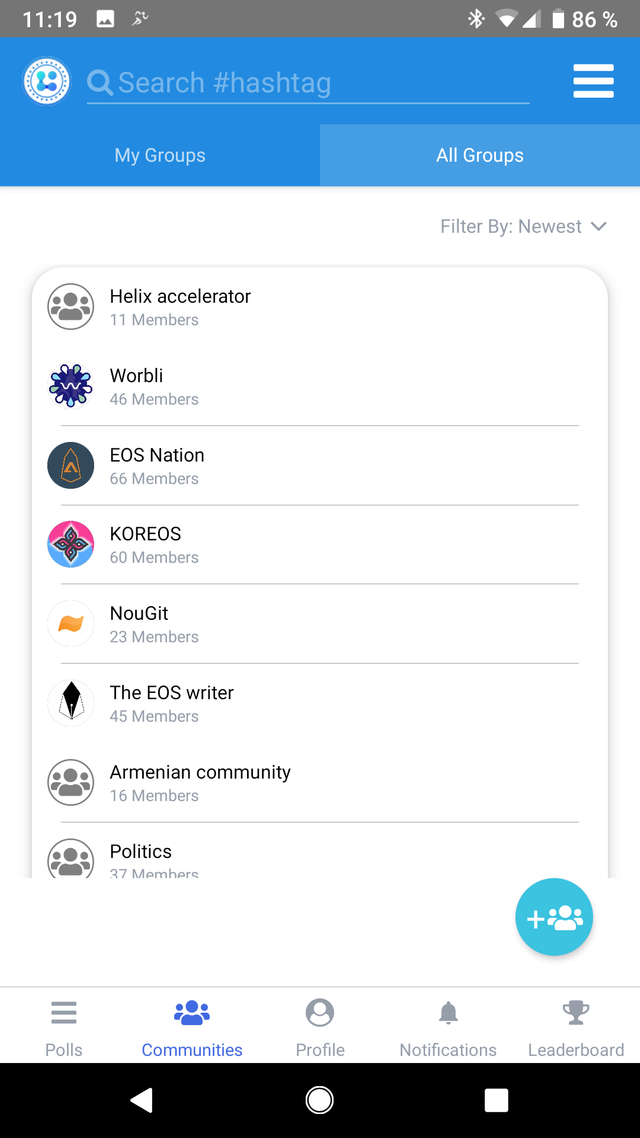
Task: Expand the filter chevron arrow
Action: click(599, 226)
